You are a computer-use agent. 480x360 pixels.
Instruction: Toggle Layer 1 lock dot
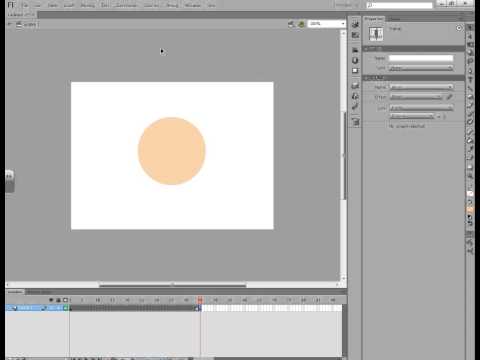point(58,308)
